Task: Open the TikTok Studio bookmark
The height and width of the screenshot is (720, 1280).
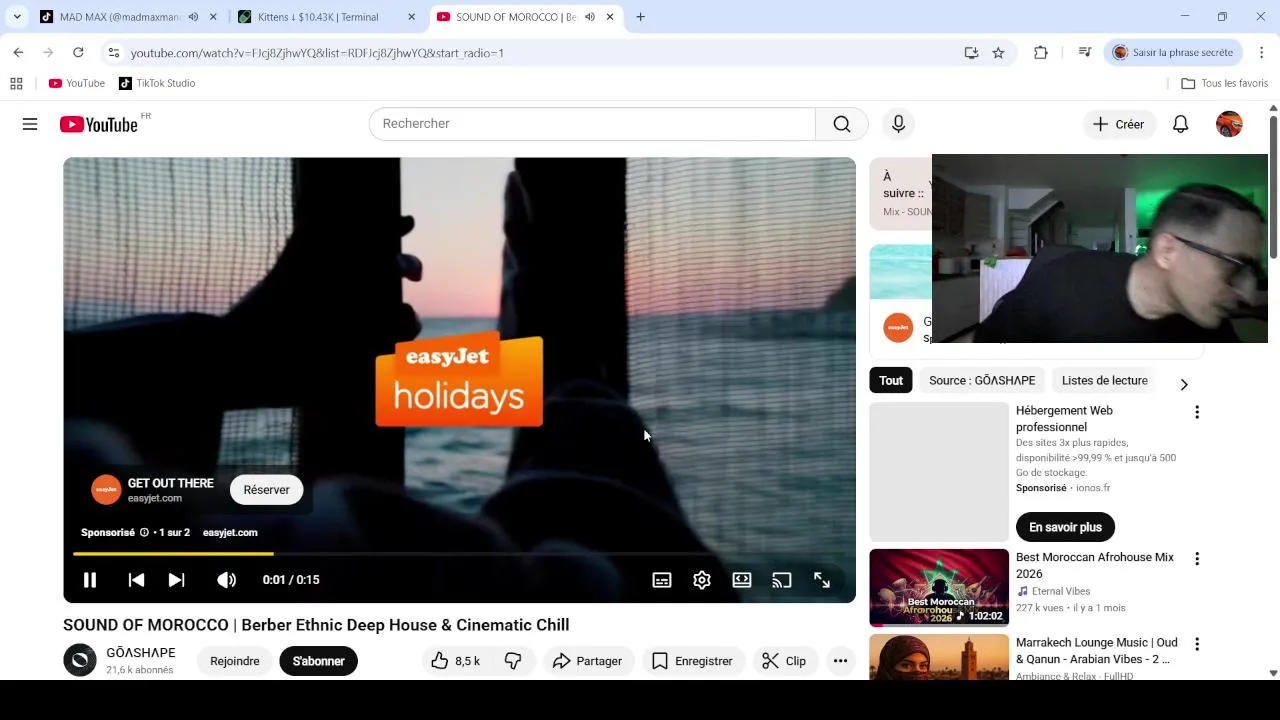Action: point(157,83)
